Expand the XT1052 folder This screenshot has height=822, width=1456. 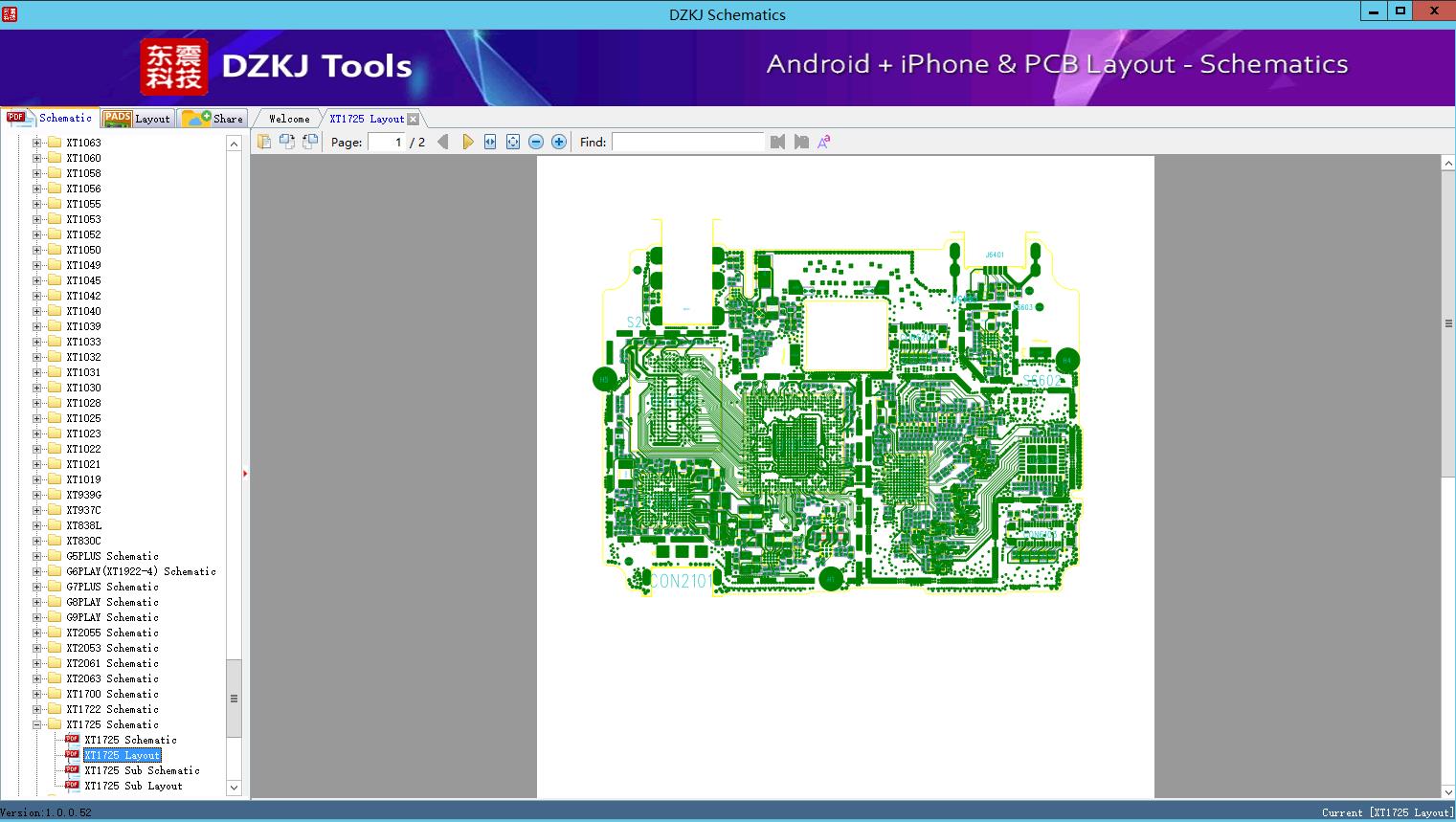(x=37, y=234)
